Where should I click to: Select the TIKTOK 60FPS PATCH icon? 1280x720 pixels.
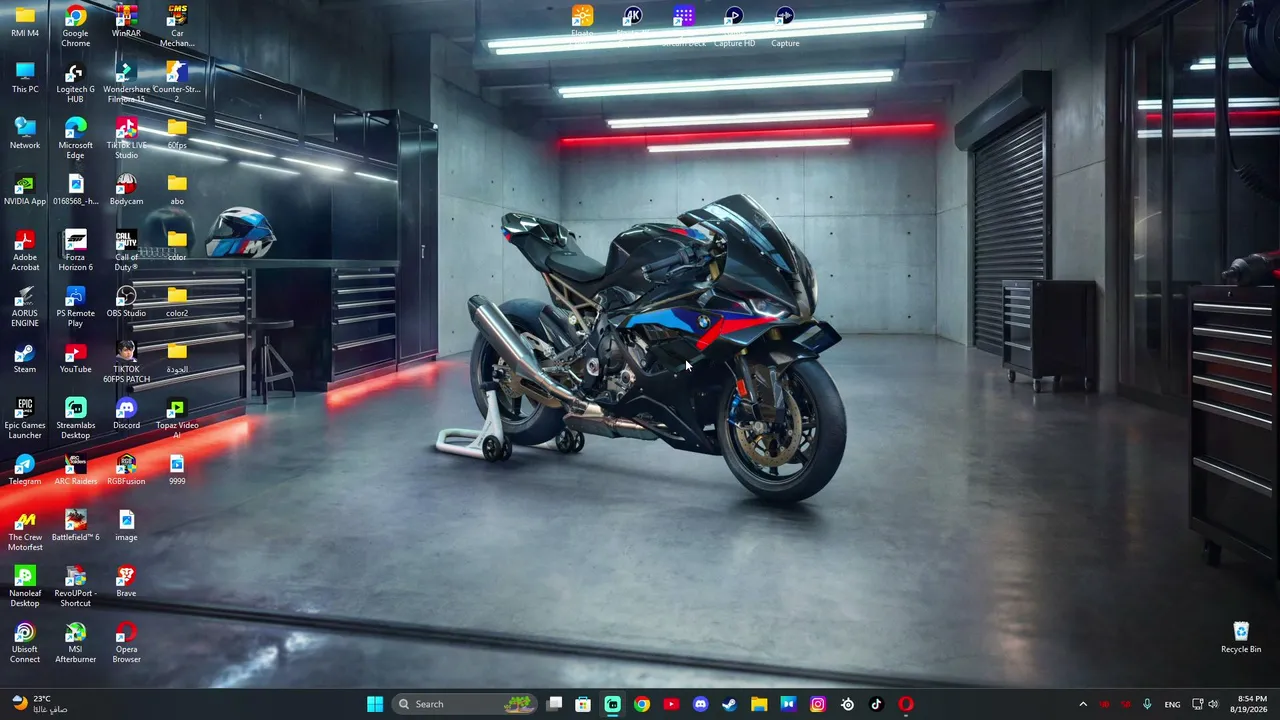(126, 362)
